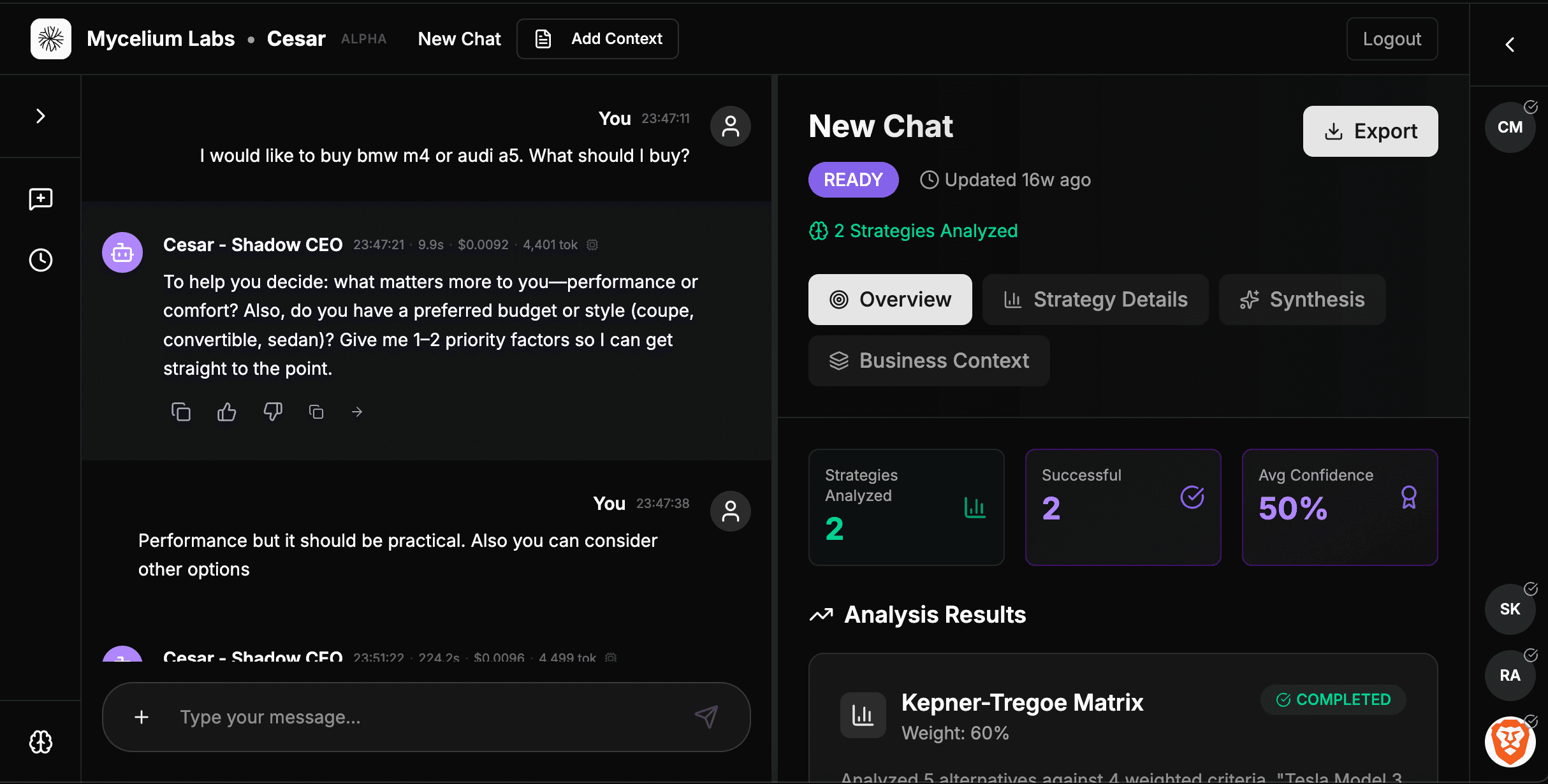Click the arrow icon under Cesar's reply
The height and width of the screenshot is (784, 1548).
pos(357,412)
